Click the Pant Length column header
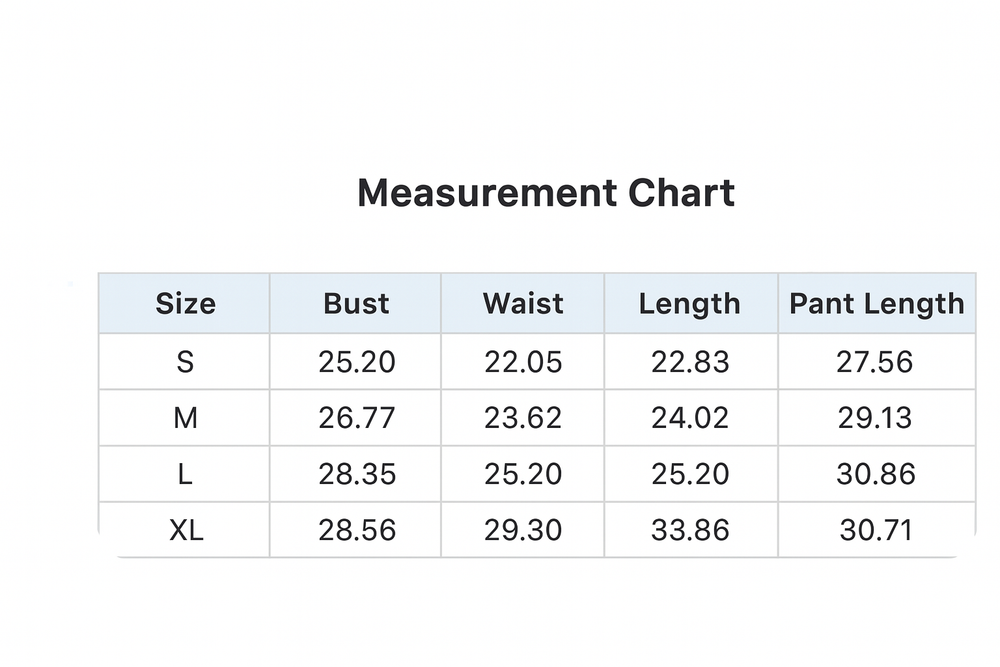Screen dimensions: 1000x667 pyautogui.click(x=877, y=304)
